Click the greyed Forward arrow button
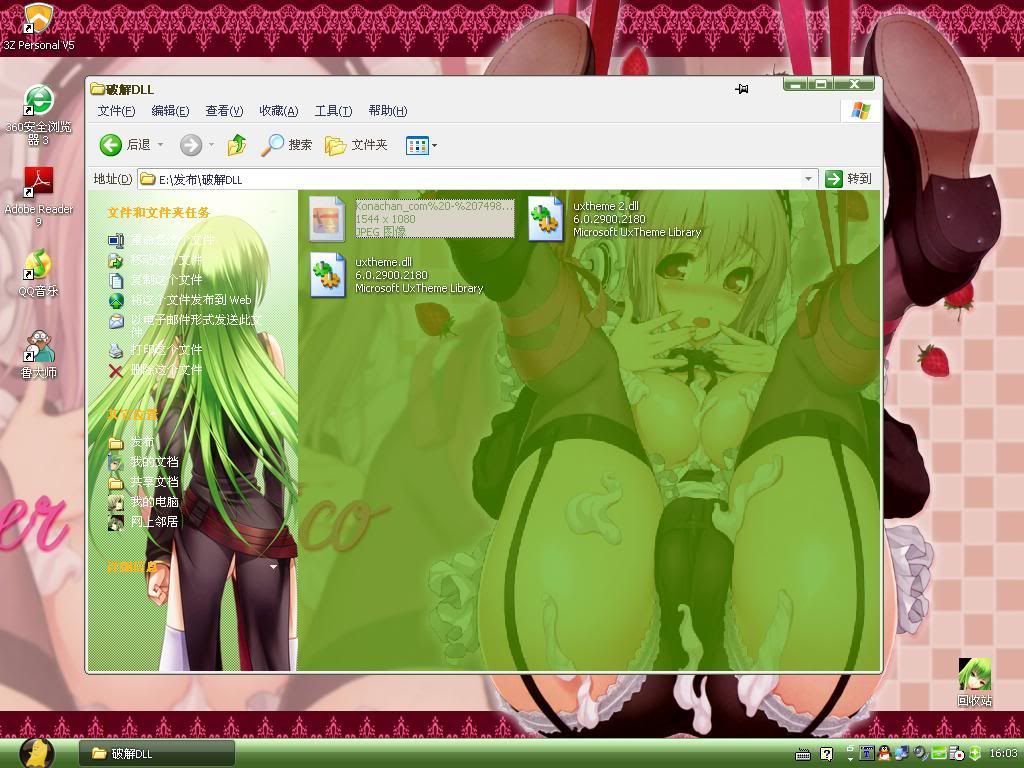Image resolution: width=1024 pixels, height=768 pixels. coord(191,144)
